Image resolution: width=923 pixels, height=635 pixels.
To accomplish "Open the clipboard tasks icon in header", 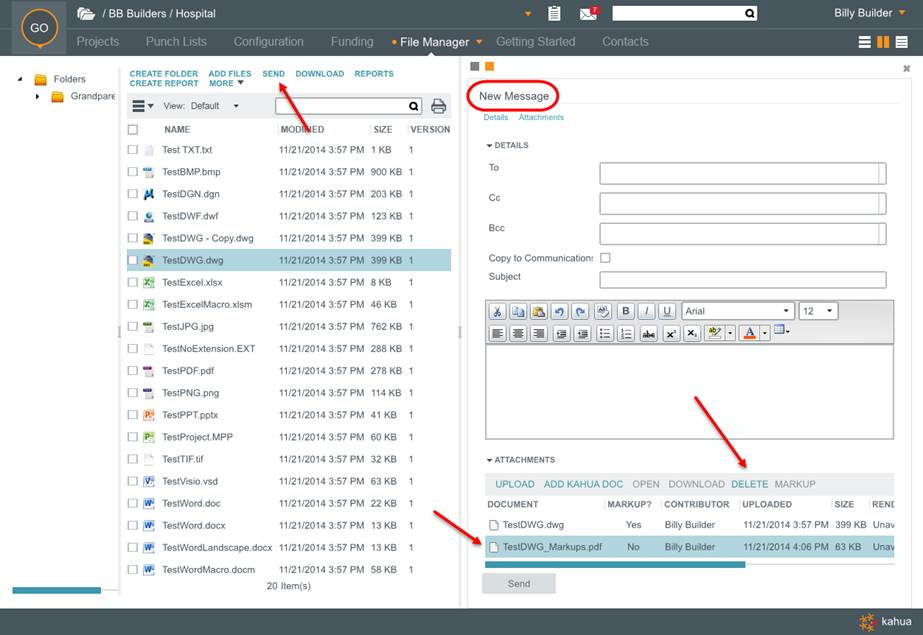I will [555, 14].
